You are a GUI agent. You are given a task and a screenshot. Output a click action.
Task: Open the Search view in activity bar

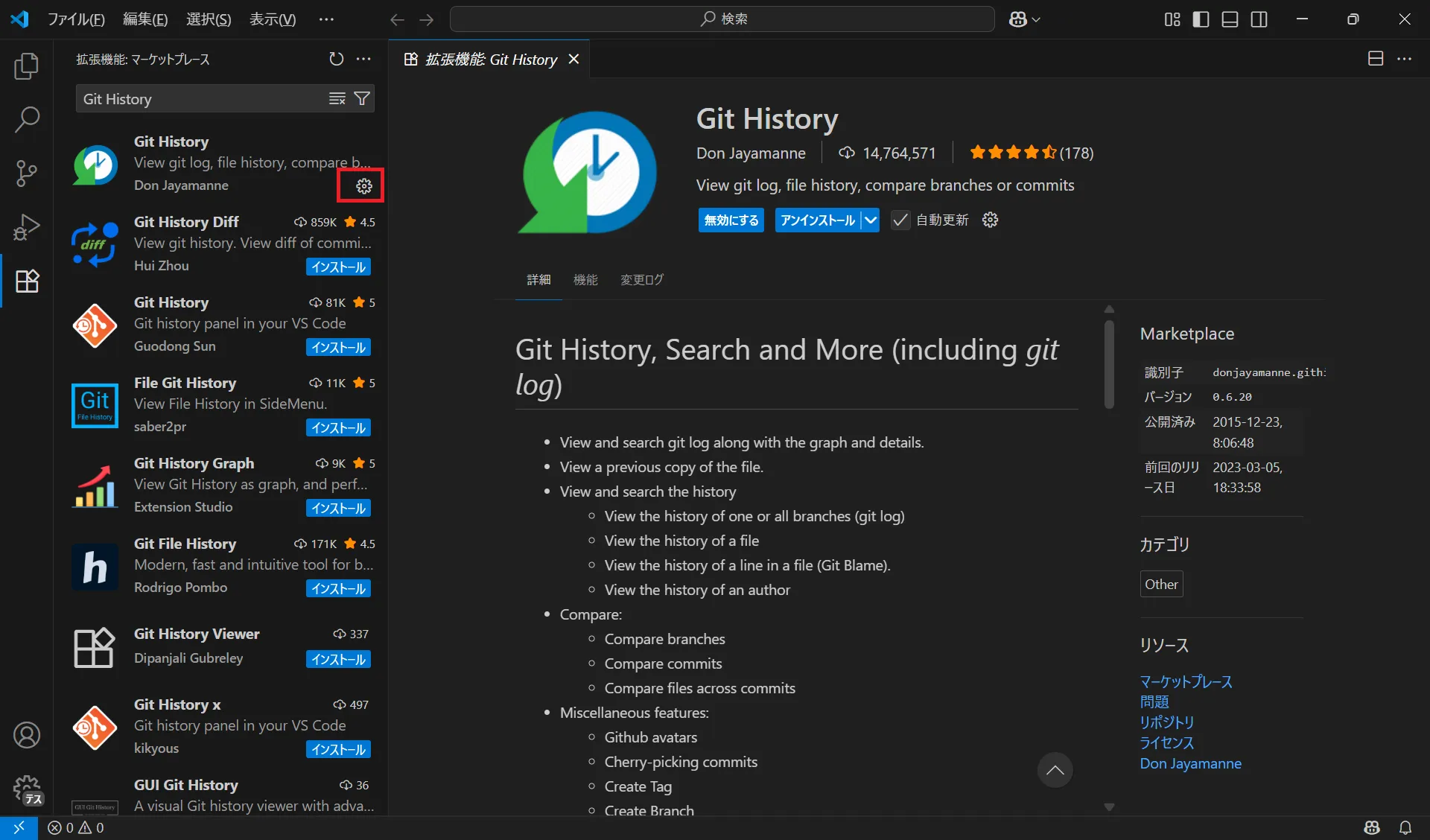coord(27,120)
